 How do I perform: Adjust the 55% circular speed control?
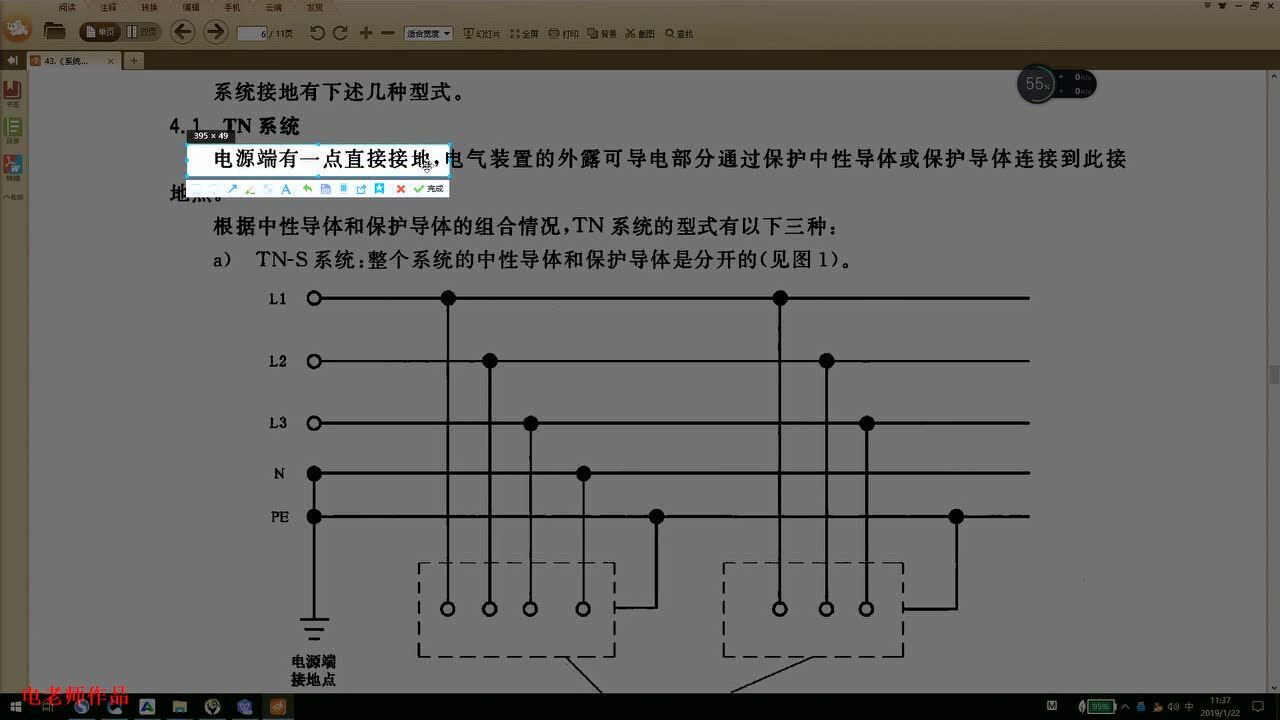pos(1037,84)
